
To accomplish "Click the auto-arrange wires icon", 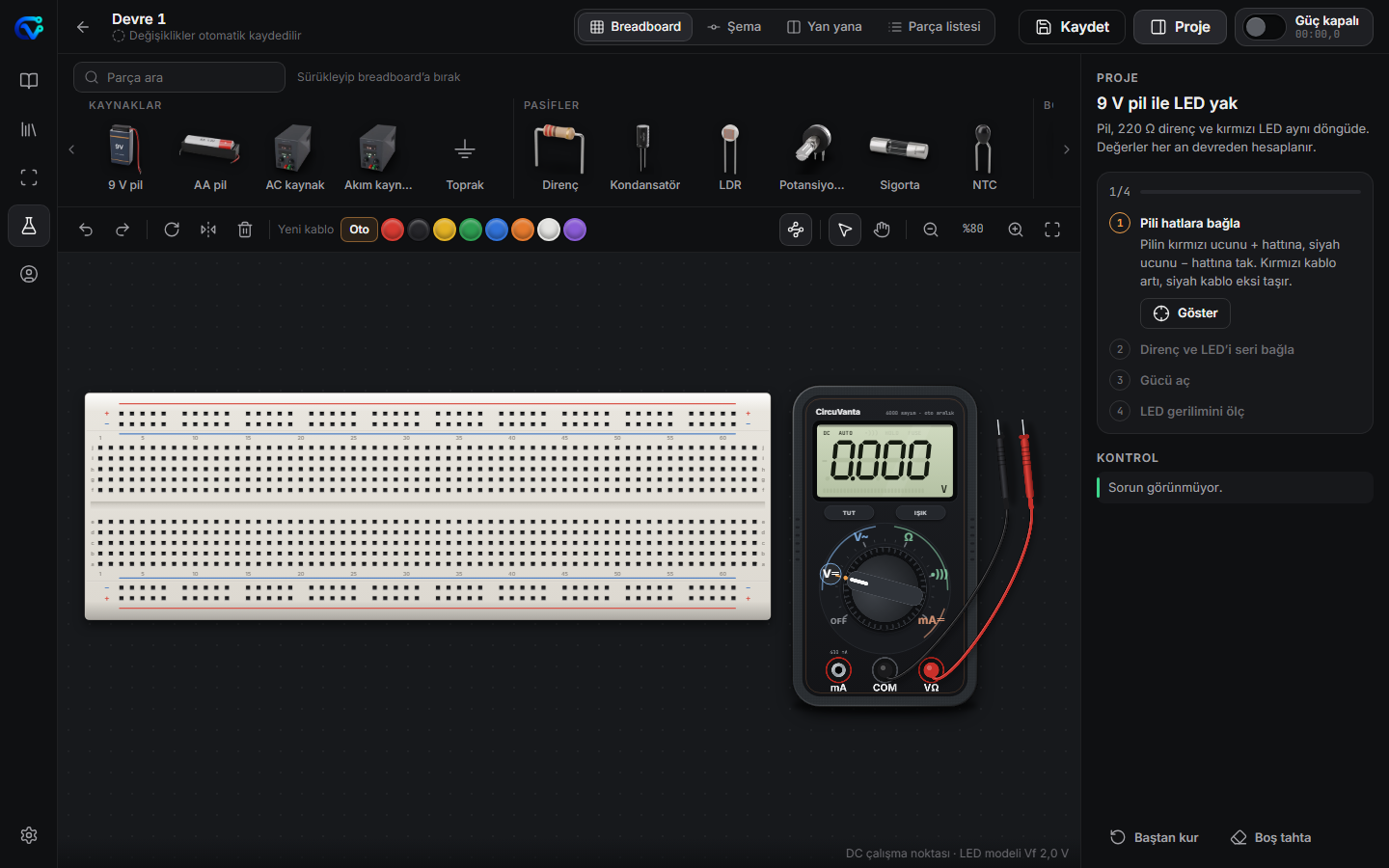I will [x=796, y=230].
